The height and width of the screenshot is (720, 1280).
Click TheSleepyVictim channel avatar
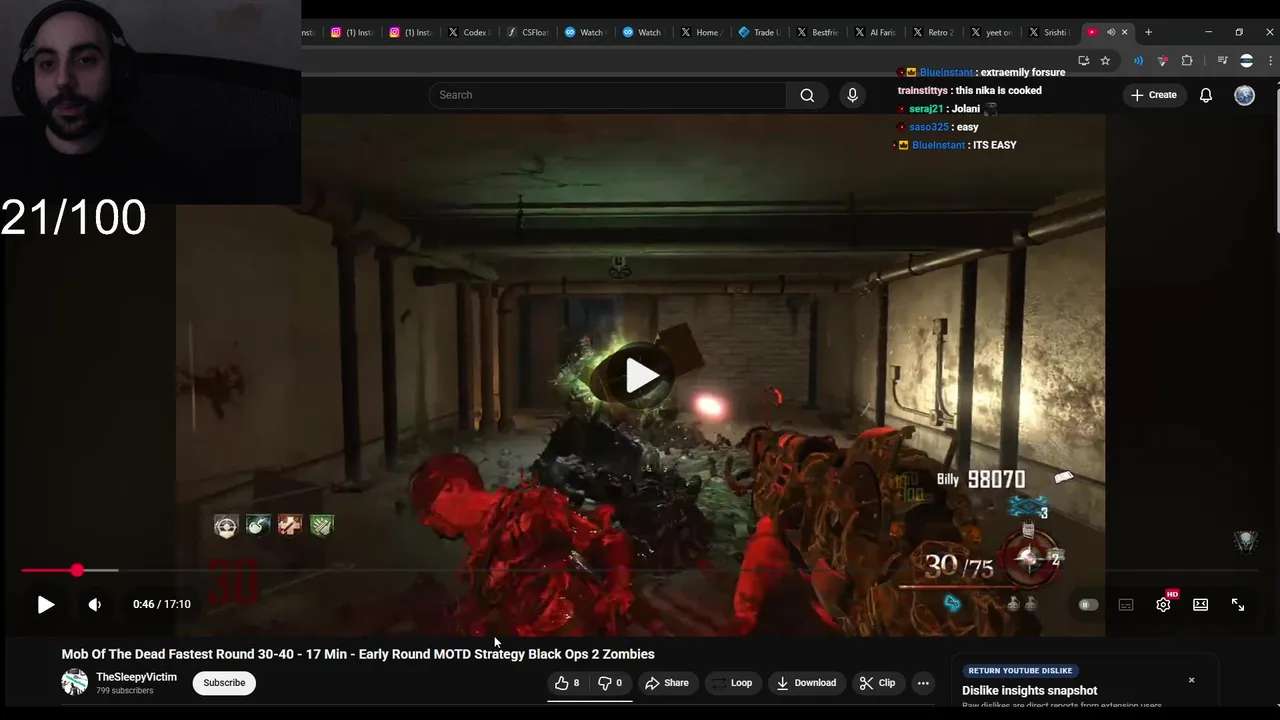pos(75,682)
